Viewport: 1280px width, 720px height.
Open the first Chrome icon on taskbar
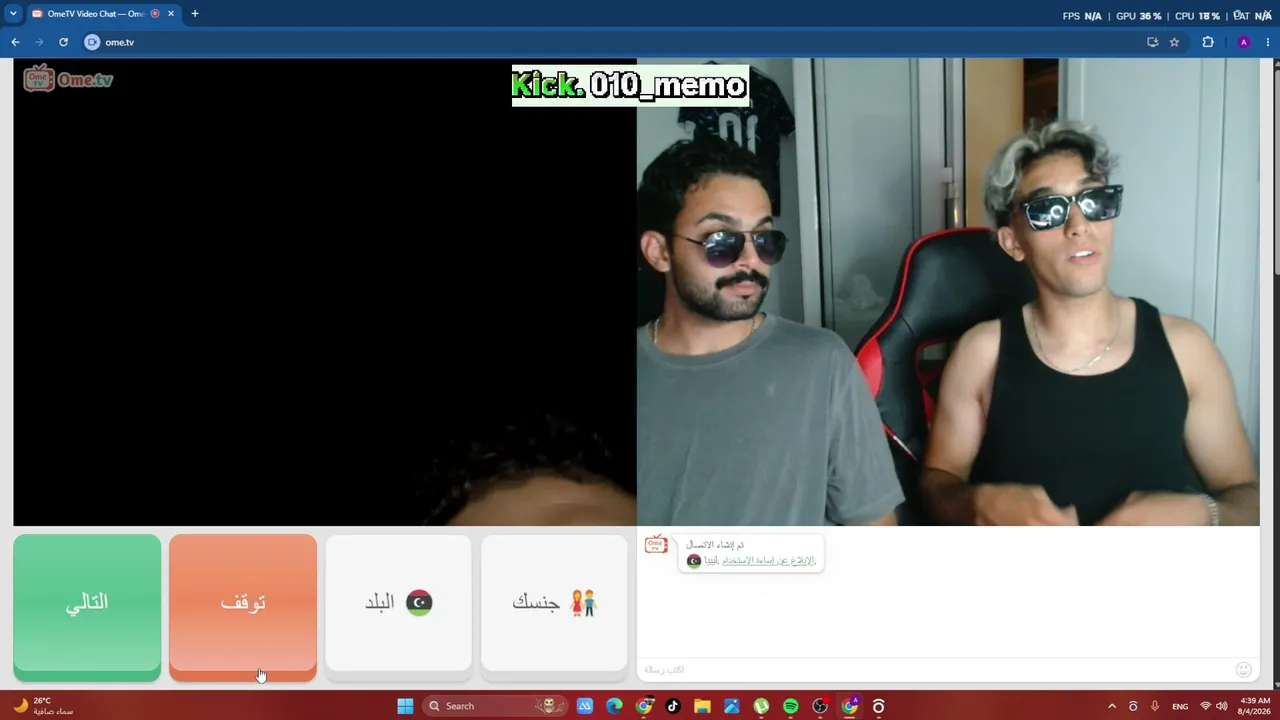[x=644, y=706]
